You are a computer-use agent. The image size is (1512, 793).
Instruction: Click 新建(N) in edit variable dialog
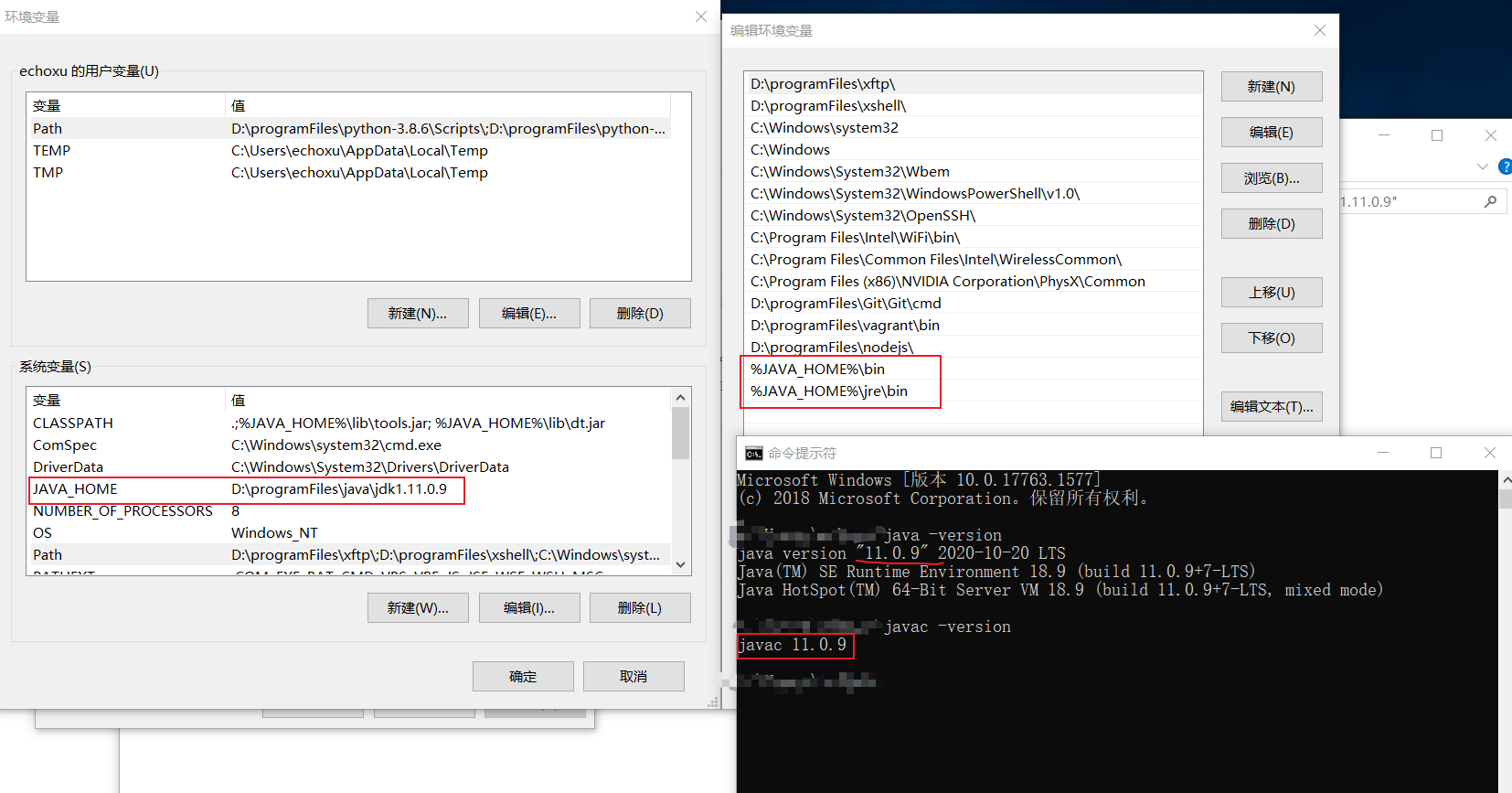[x=1272, y=87]
